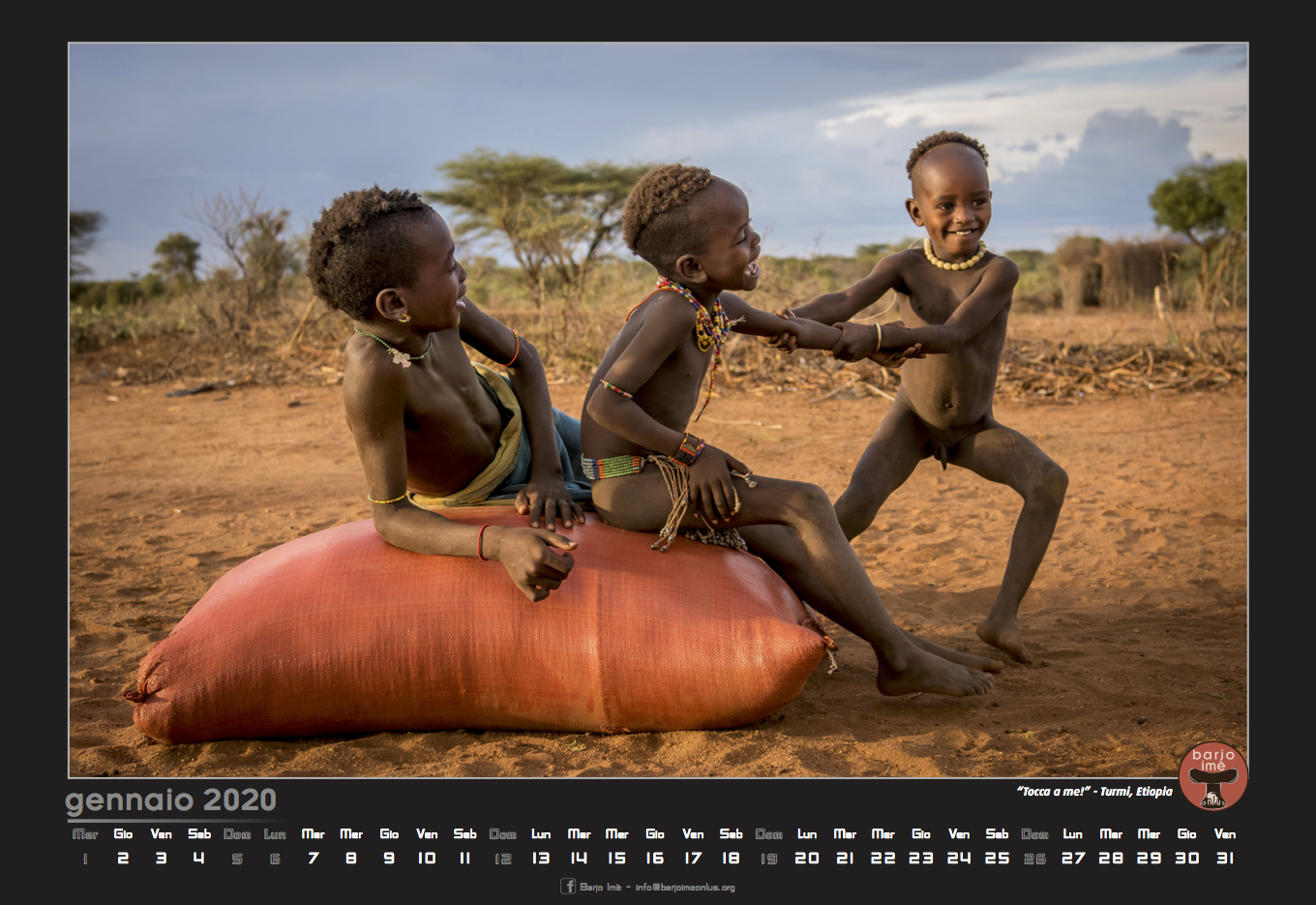This screenshot has height=905, width=1316.
Task: Select the dimmed Sunday 26
Action: (1034, 859)
